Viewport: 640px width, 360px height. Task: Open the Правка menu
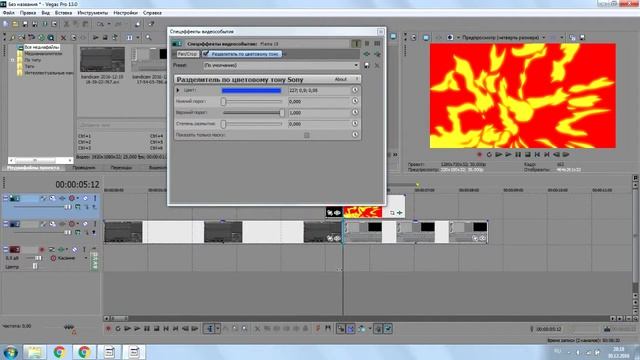(28, 13)
